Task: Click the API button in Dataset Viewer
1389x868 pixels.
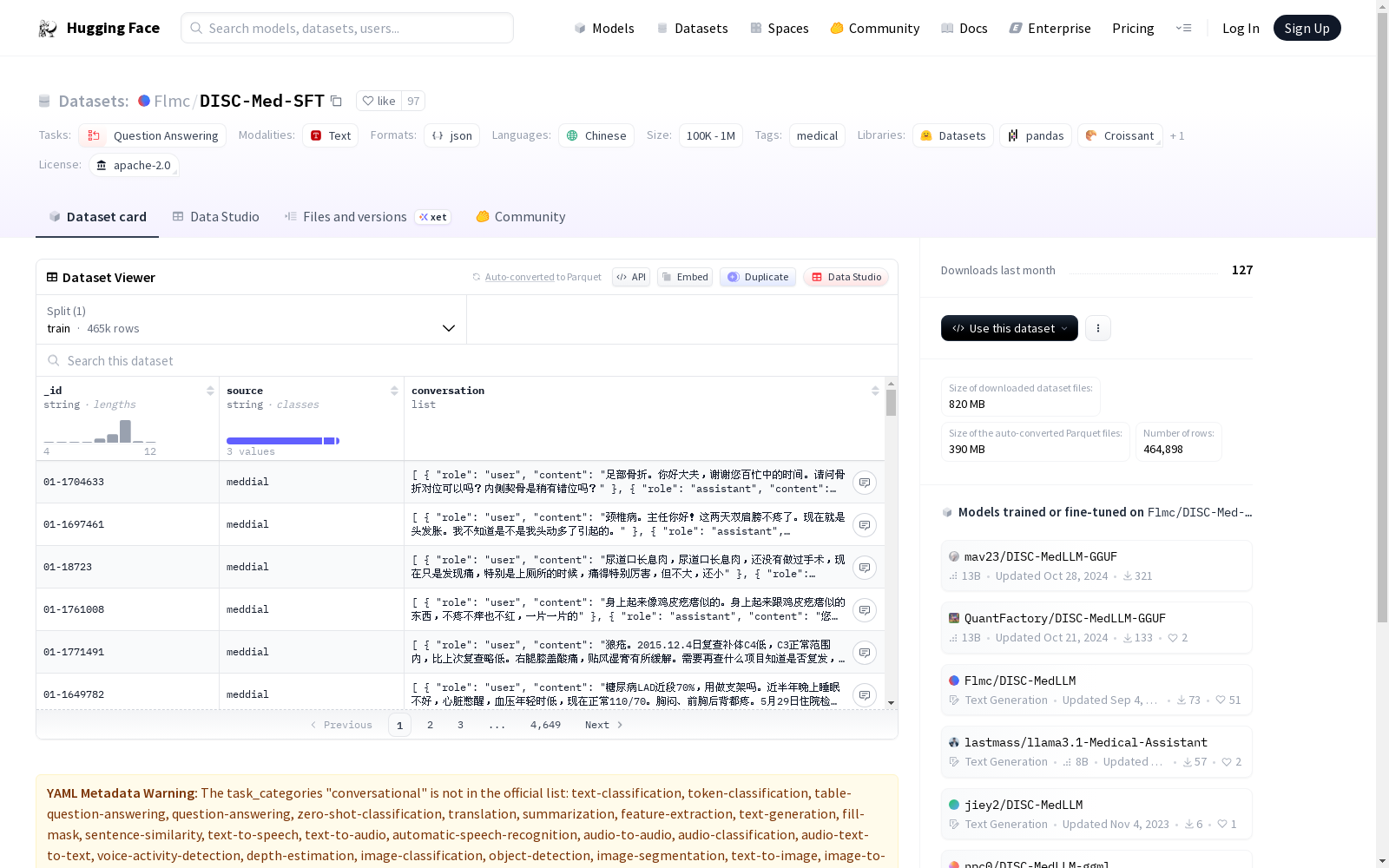Action: click(x=631, y=277)
